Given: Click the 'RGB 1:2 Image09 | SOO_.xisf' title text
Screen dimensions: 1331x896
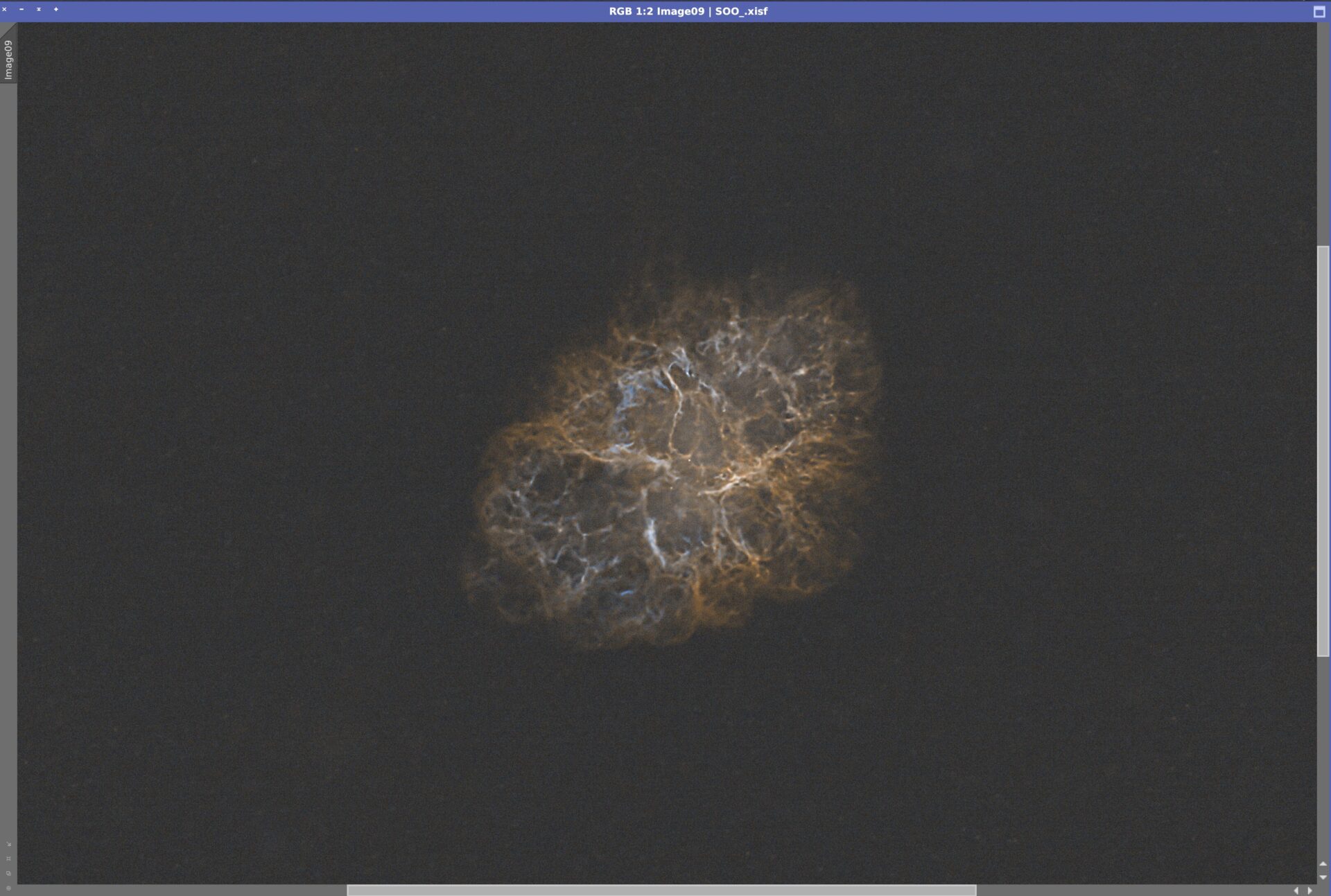Looking at the screenshot, I should (x=688, y=11).
